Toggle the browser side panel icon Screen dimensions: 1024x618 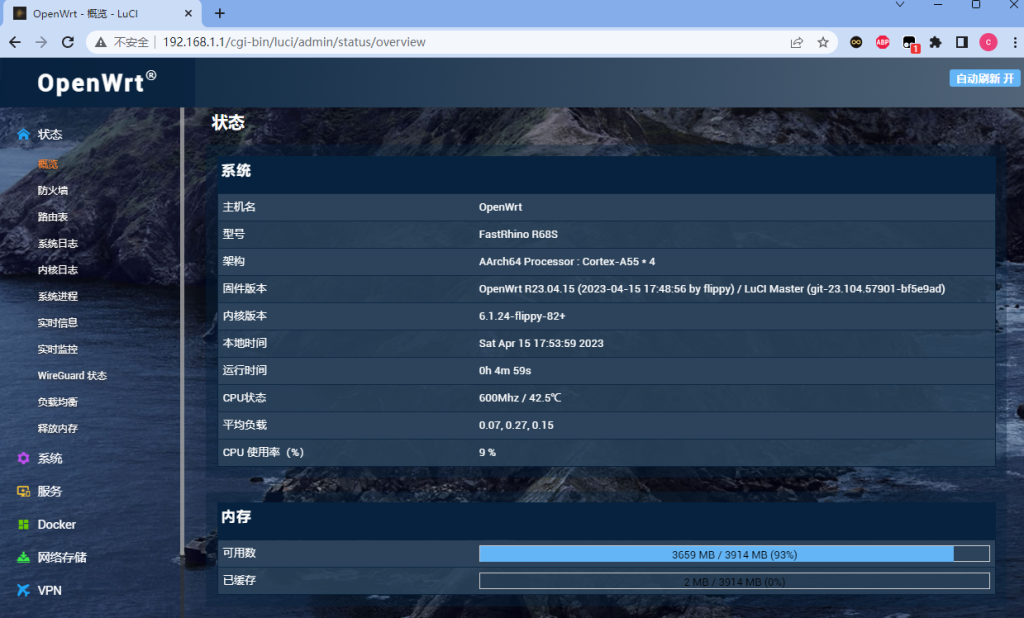coord(962,42)
